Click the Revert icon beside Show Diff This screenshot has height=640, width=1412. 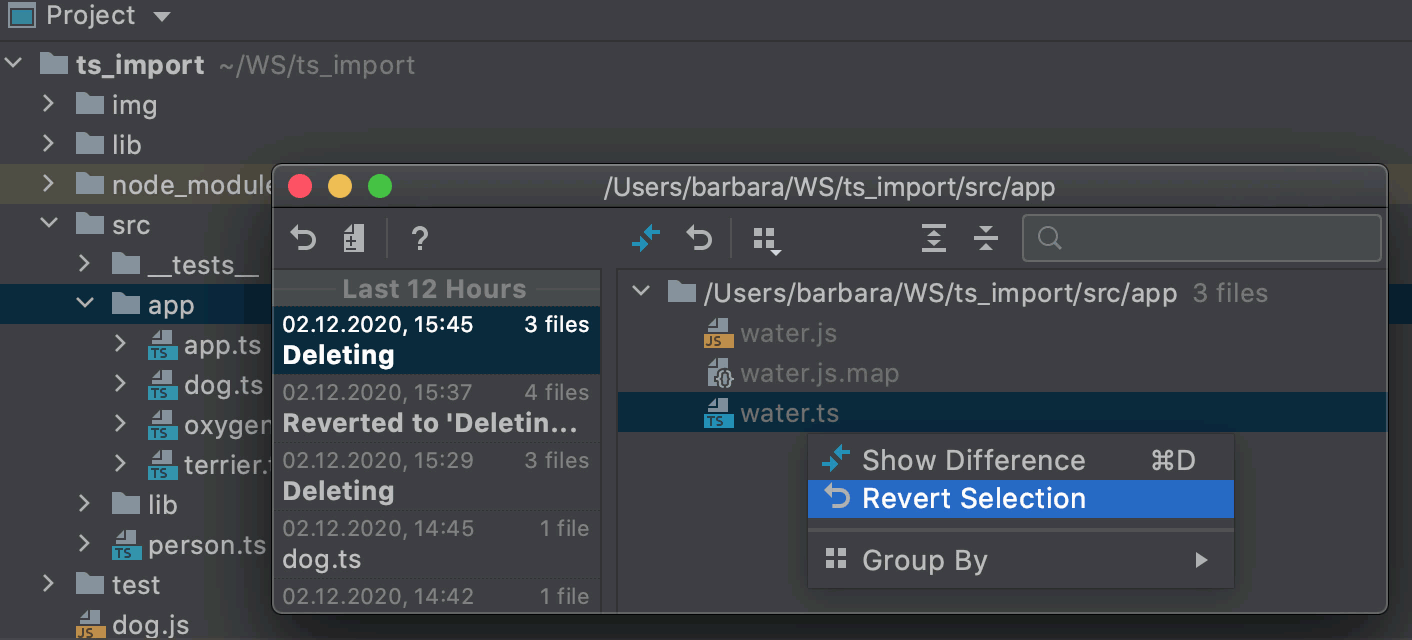pos(699,239)
